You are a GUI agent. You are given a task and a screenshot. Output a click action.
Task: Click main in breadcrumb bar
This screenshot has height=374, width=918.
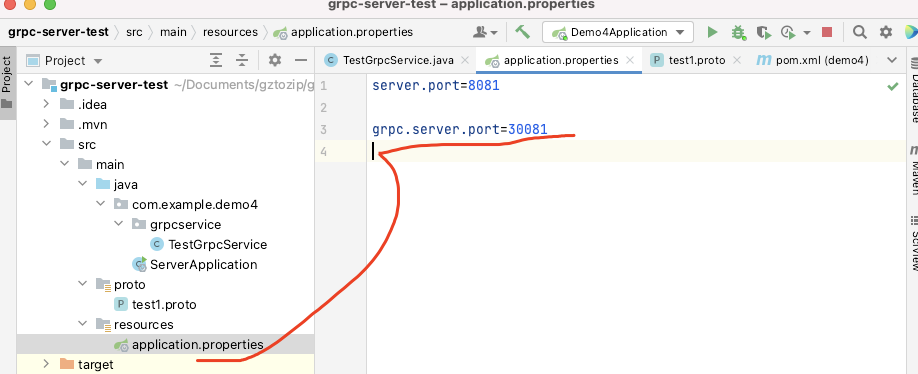173,32
